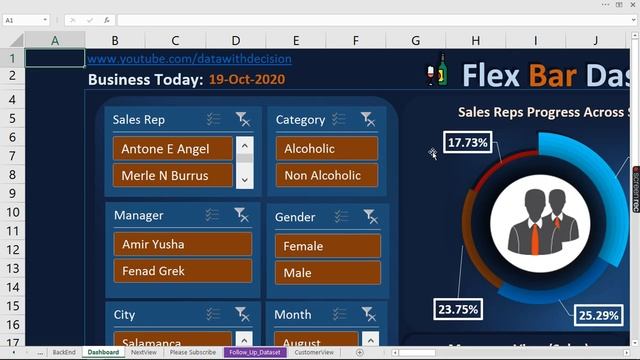
Task: Open CustomerView sheet tab
Action: click(314, 352)
